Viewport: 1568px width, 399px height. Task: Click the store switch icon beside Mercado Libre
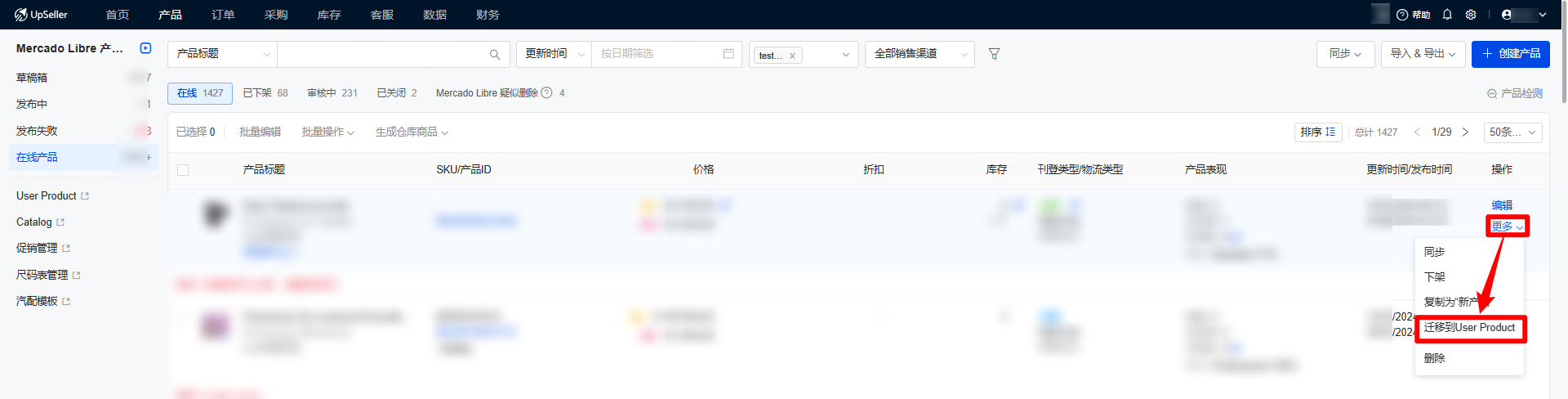[145, 48]
